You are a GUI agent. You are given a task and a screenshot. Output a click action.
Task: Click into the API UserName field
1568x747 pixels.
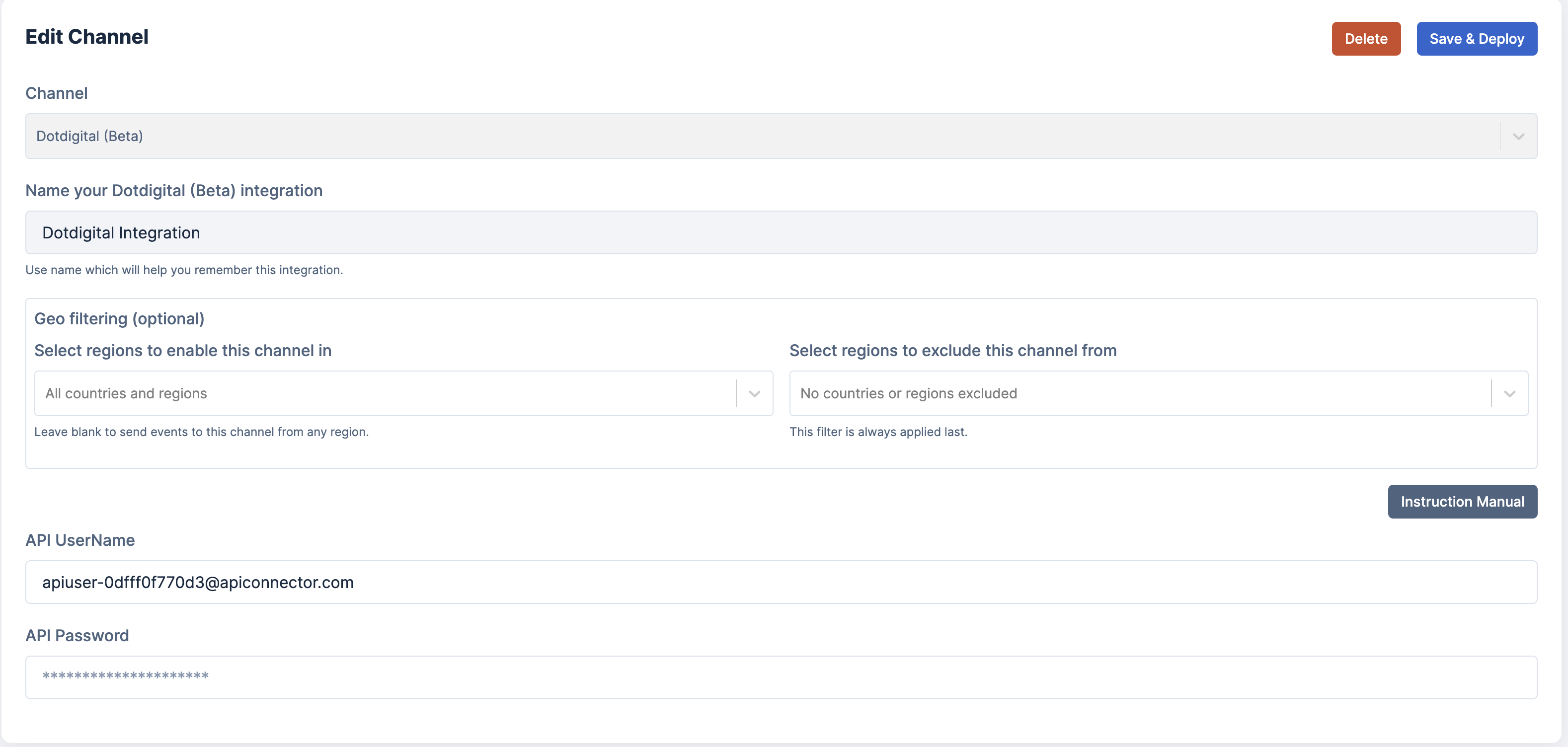781,582
